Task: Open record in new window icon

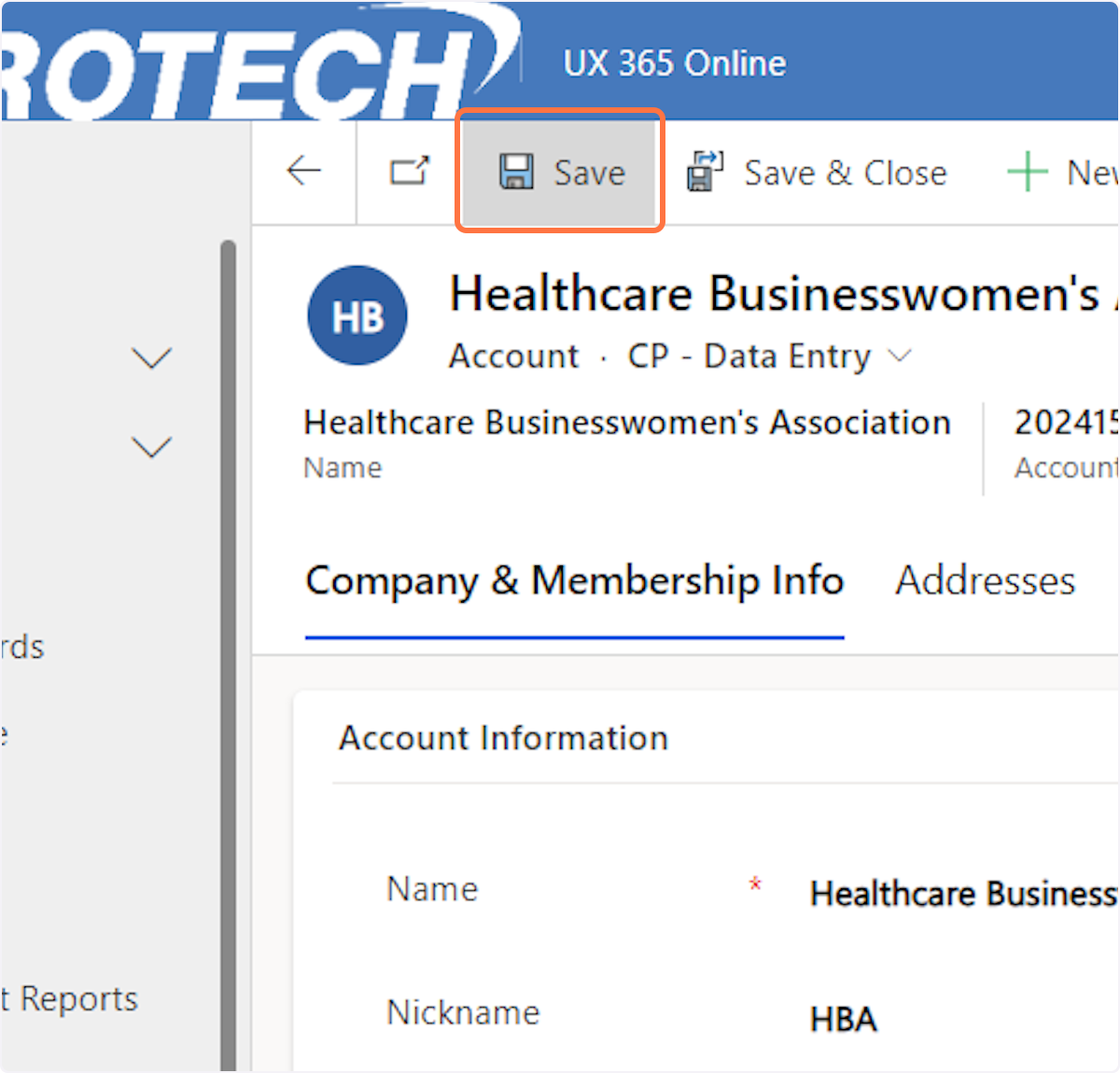Action: 410,172
